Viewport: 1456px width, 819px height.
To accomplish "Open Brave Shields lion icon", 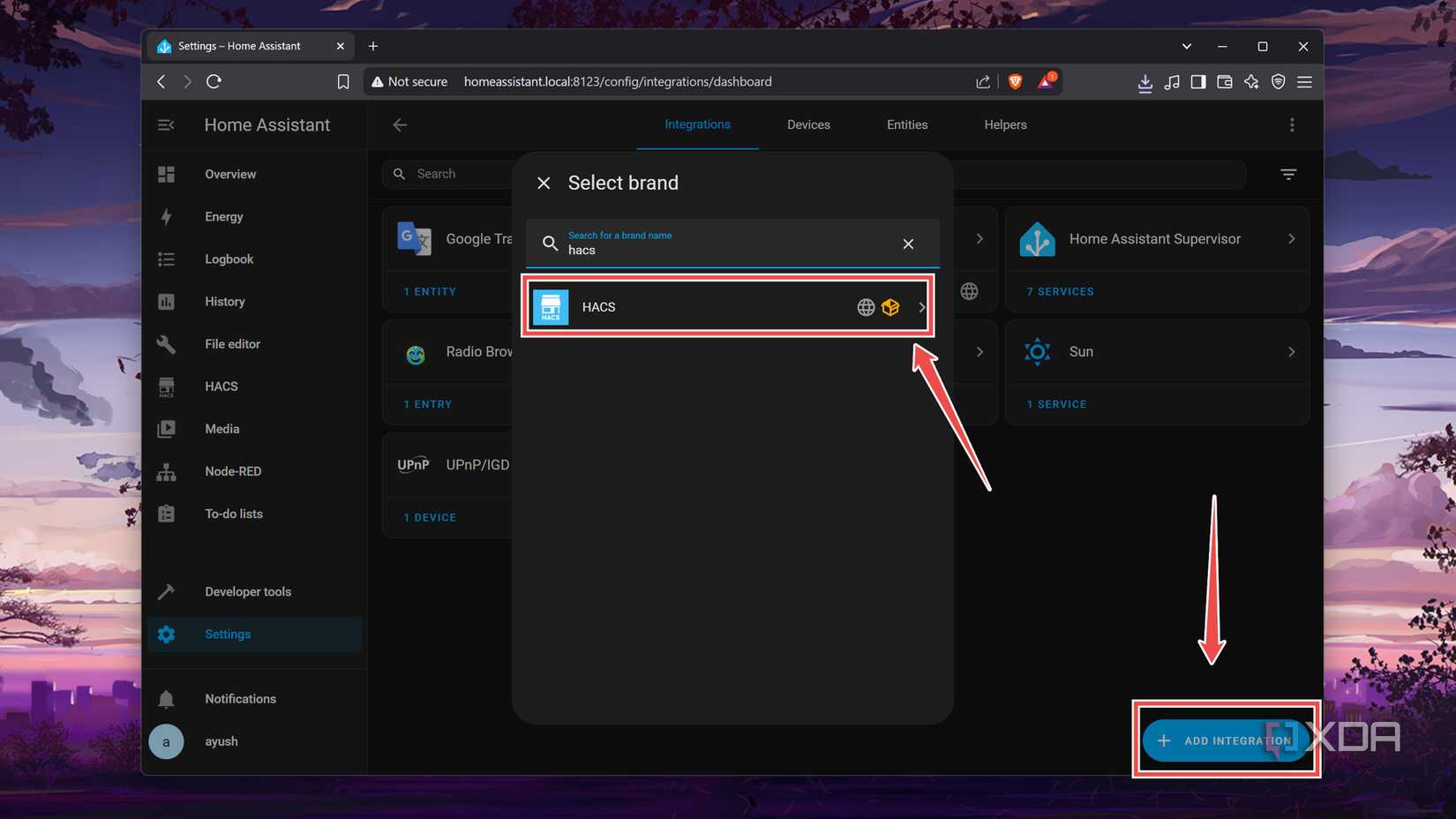I will click(x=1015, y=81).
